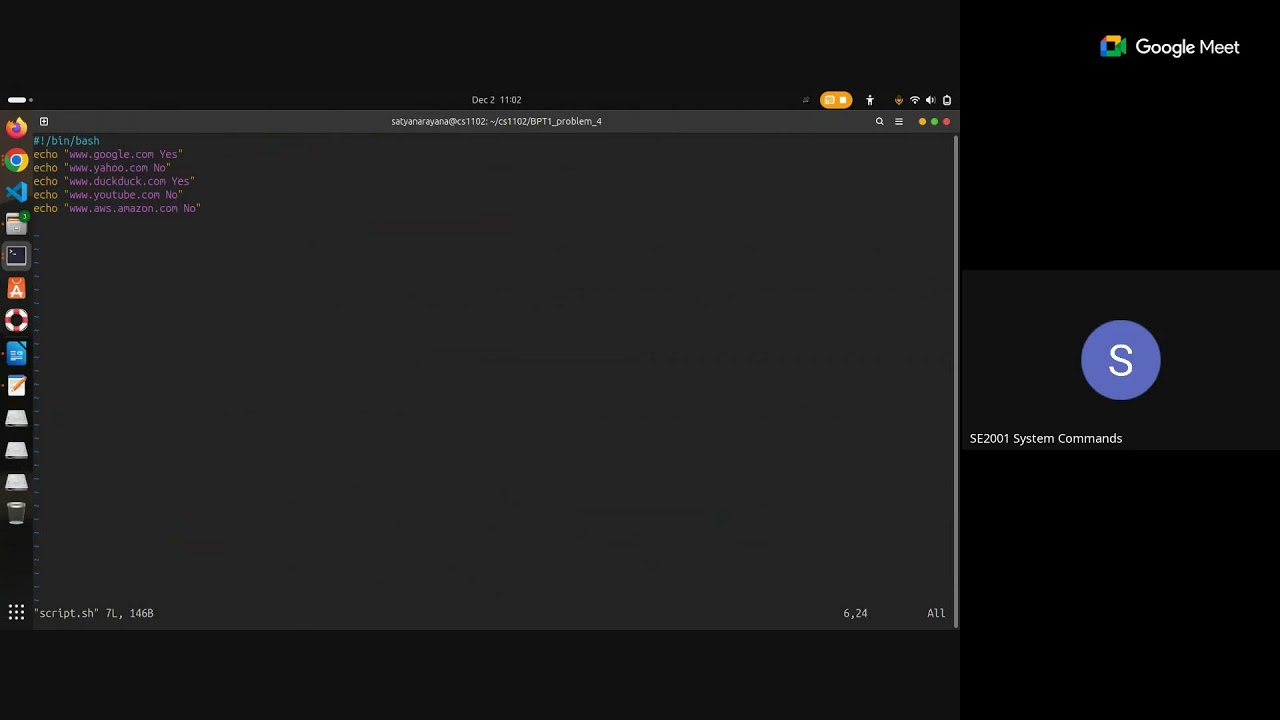Click the S participant avatar in Meet

coord(1121,360)
